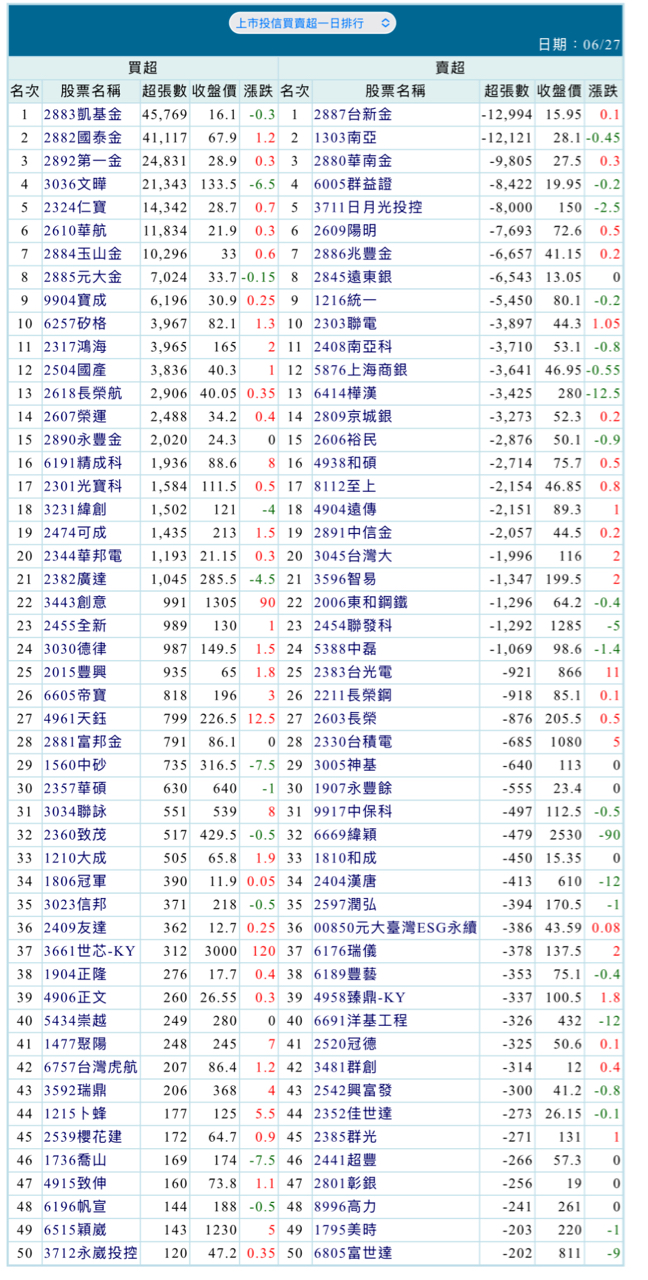Select 5876上海商銀 in the sell list
This screenshot has height=1280, width=648.
click(x=361, y=370)
